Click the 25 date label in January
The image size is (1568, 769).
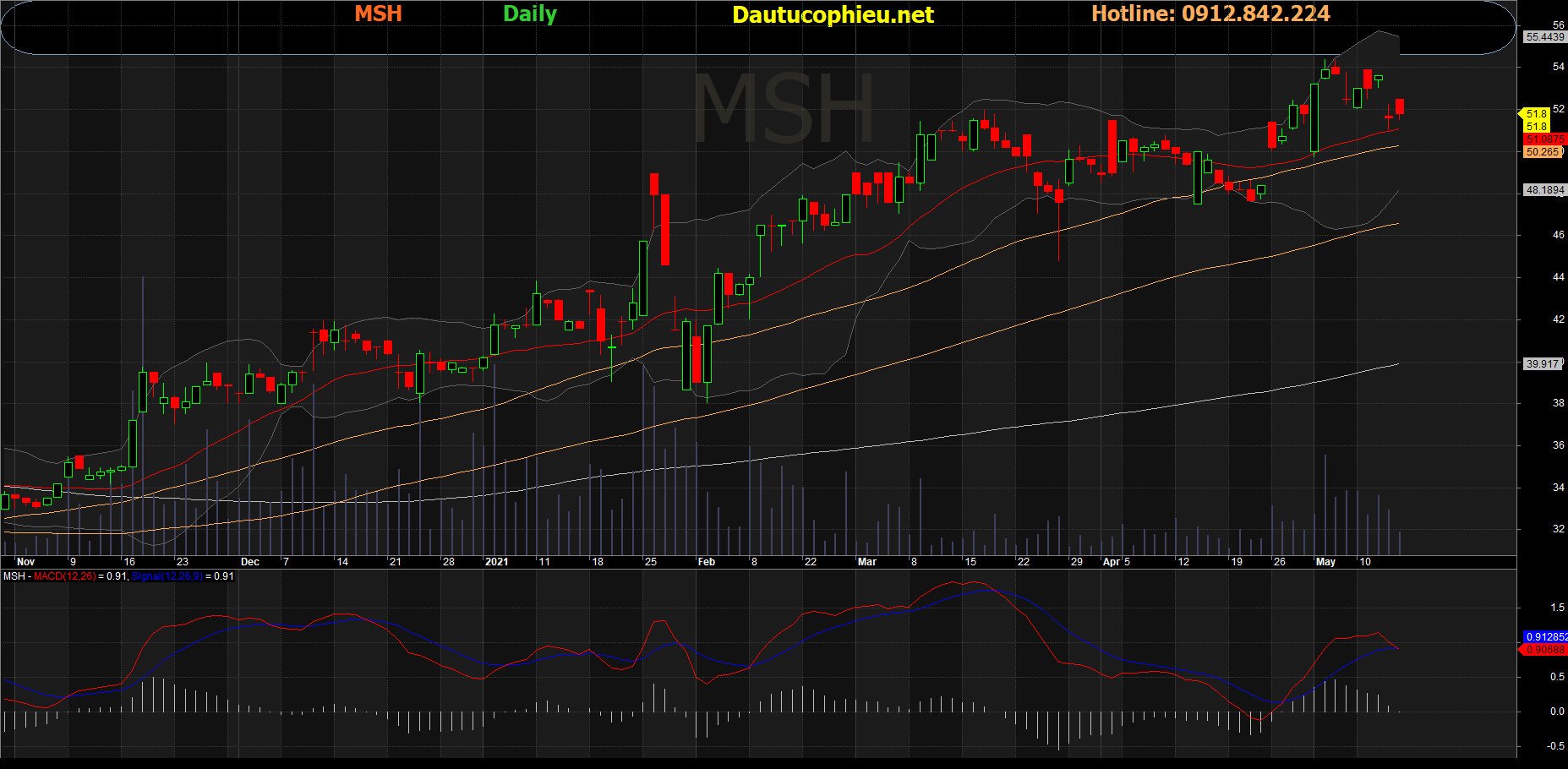[651, 562]
